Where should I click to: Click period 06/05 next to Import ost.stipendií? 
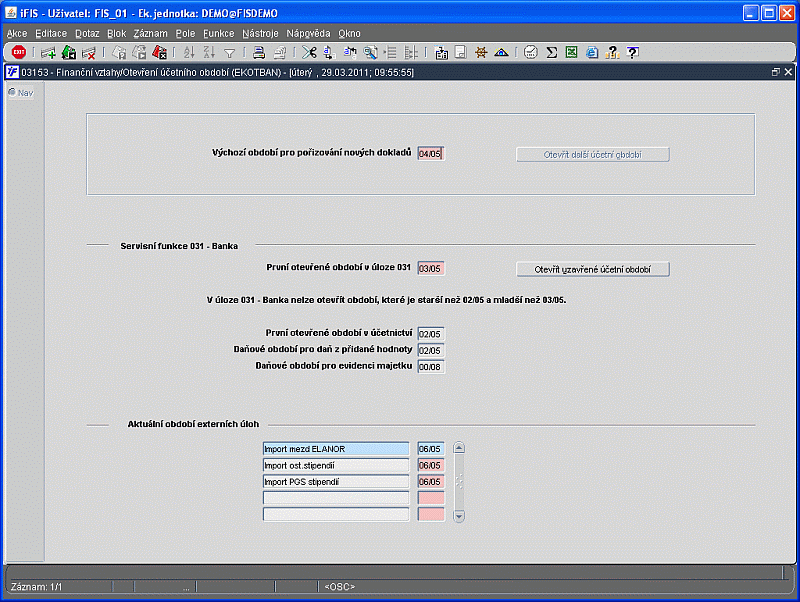tap(431, 465)
